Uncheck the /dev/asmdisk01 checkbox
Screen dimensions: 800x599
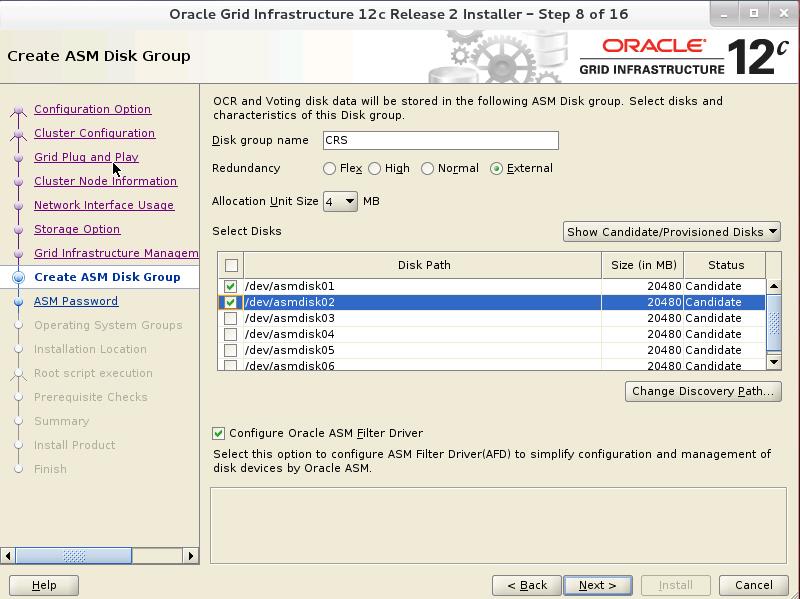coord(231,286)
